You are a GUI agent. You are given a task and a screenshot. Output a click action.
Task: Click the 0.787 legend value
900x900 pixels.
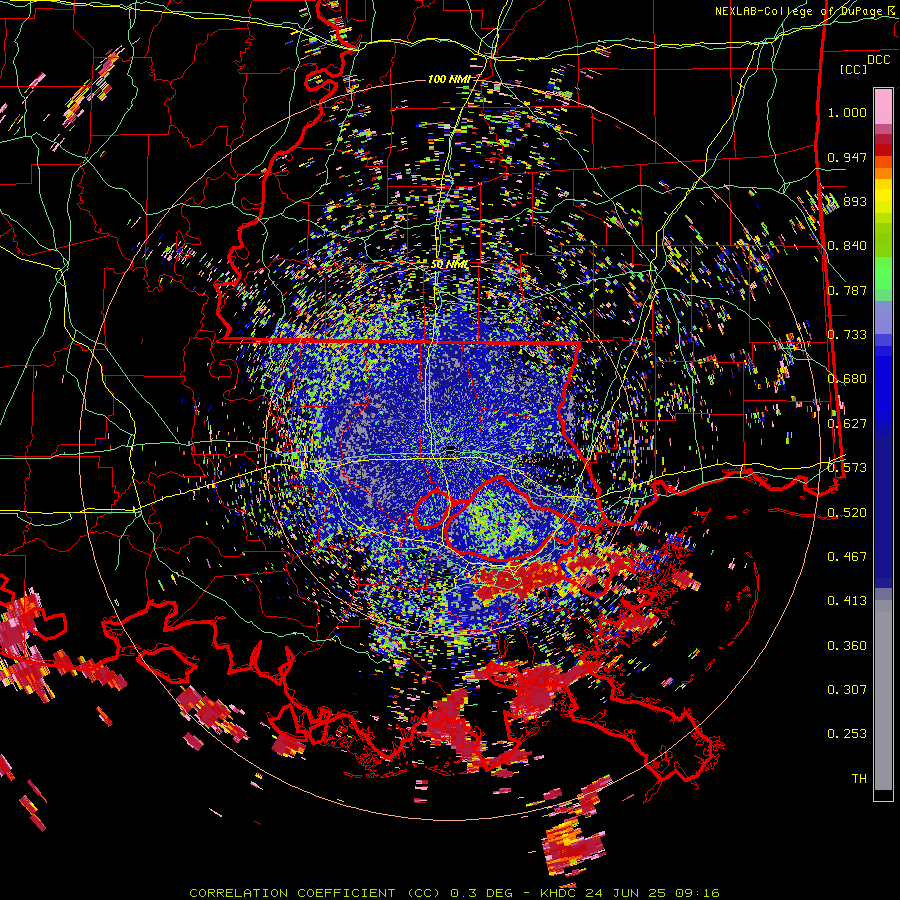[x=847, y=290]
